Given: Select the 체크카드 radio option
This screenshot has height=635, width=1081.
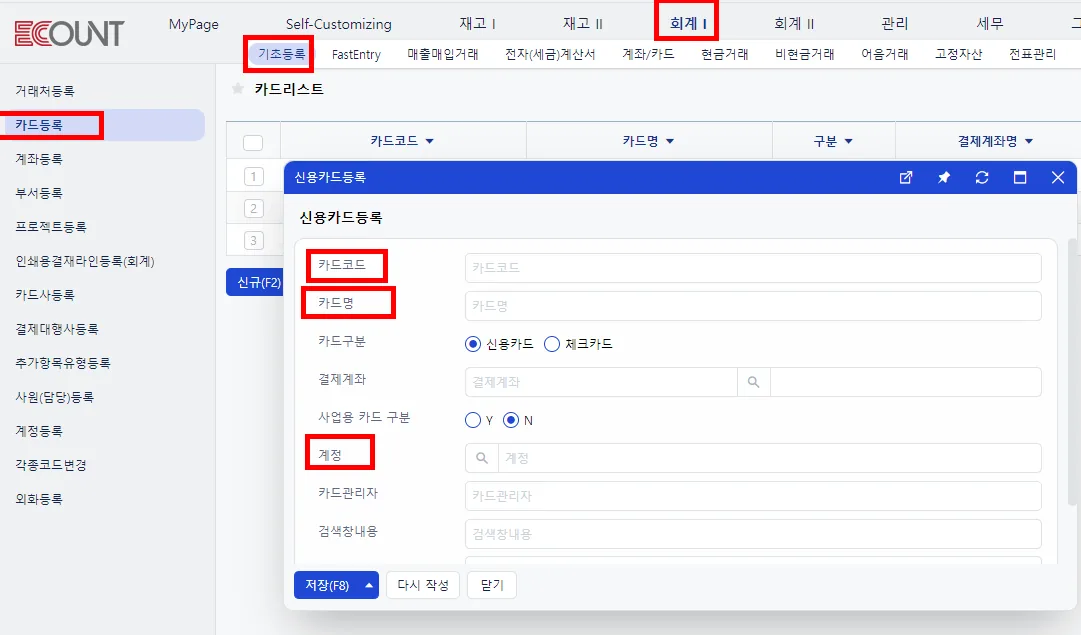Looking at the screenshot, I should 552,344.
